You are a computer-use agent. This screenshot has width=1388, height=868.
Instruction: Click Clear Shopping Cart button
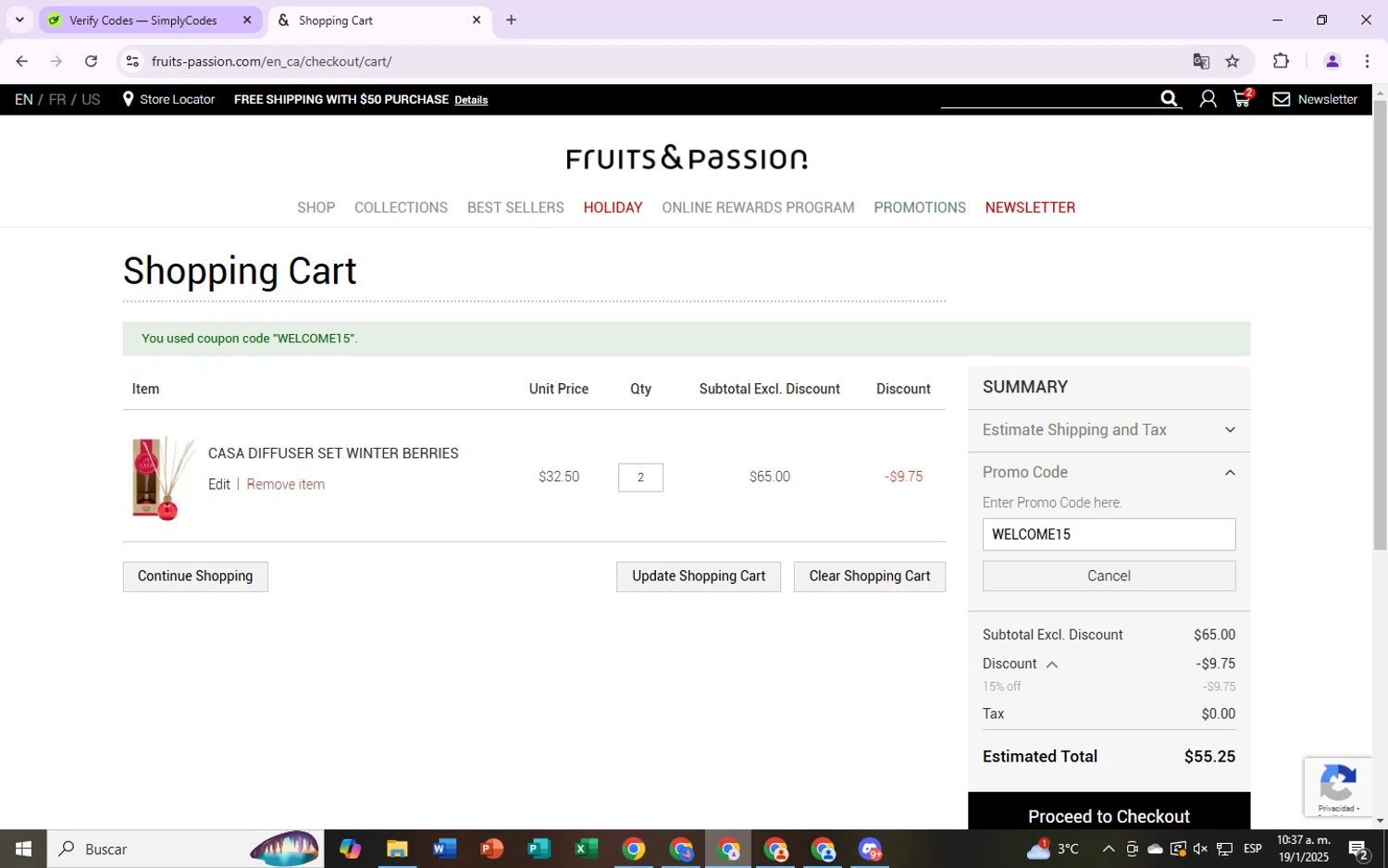click(x=870, y=577)
